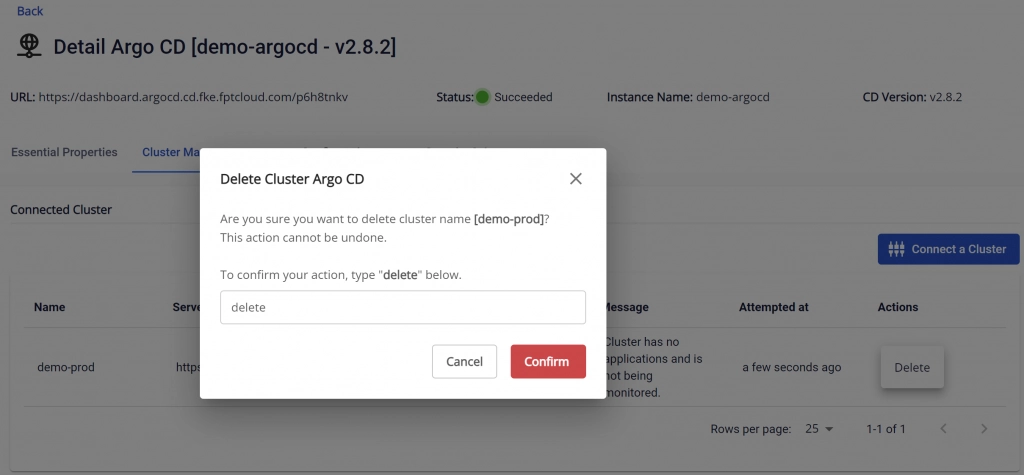Select the Cluster Management tab

170,152
